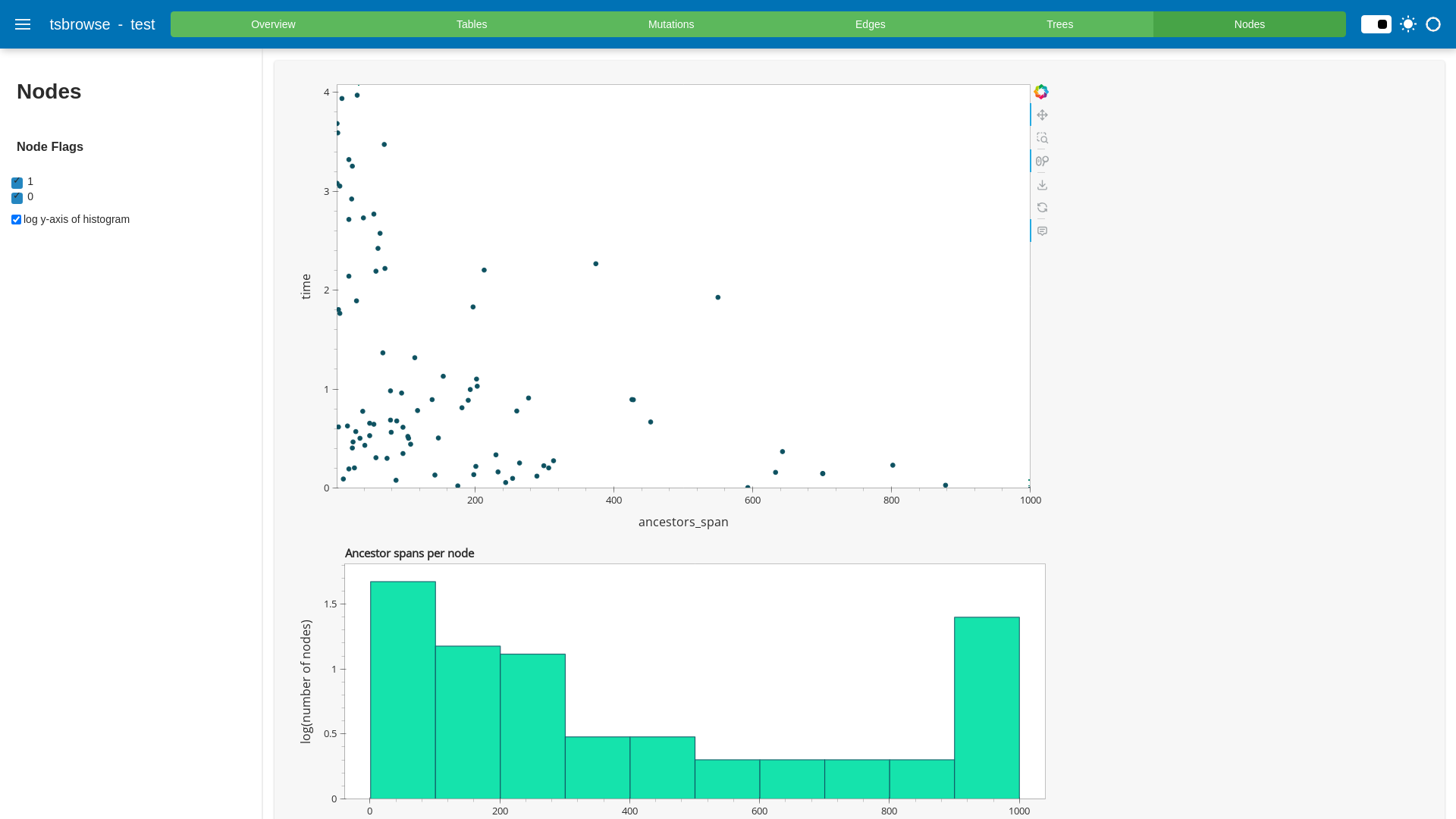The height and width of the screenshot is (819, 1456).
Task: Uncheck node flag 1 checkbox
Action: [17, 183]
